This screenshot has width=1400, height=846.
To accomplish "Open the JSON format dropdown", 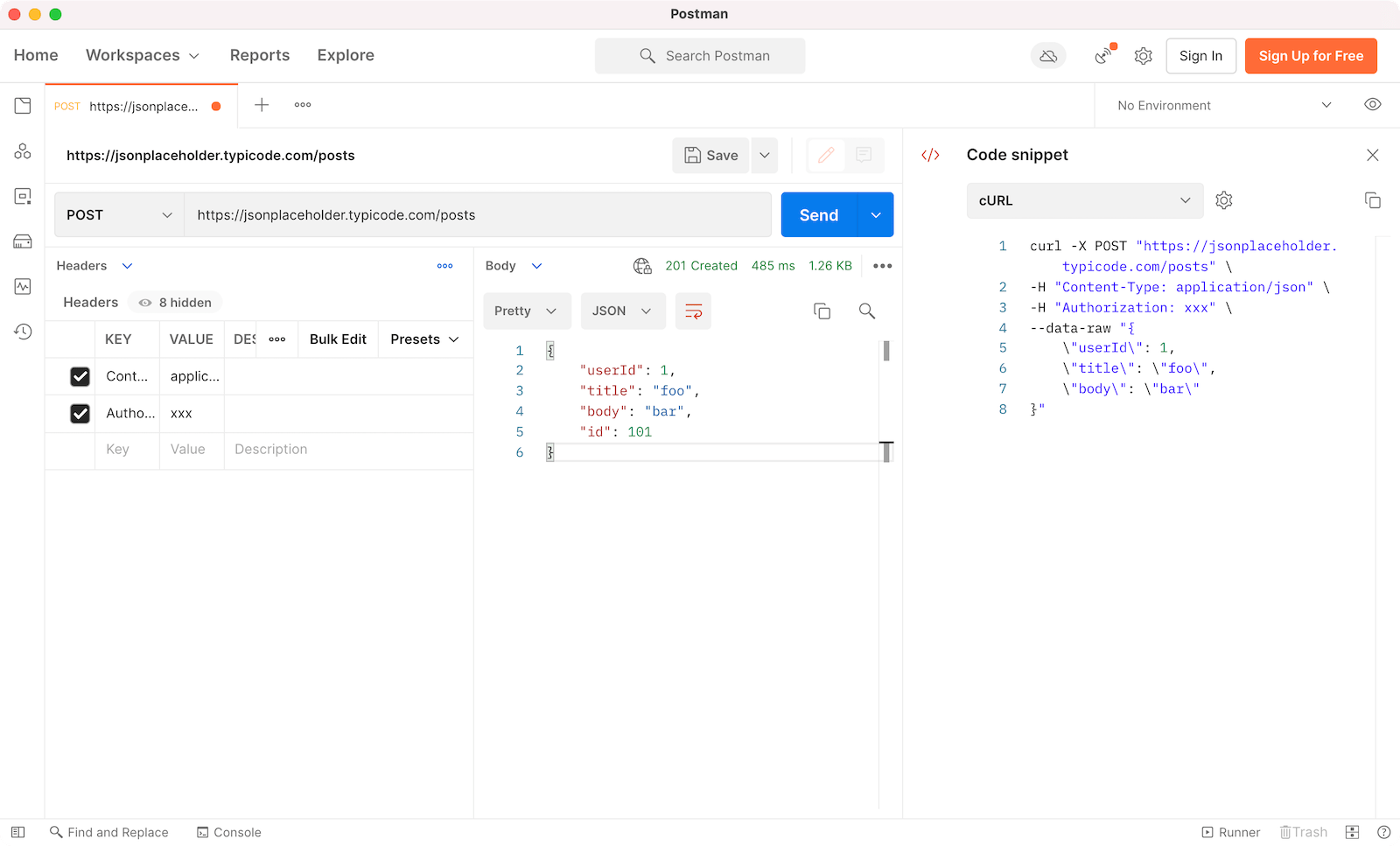I will click(x=623, y=311).
